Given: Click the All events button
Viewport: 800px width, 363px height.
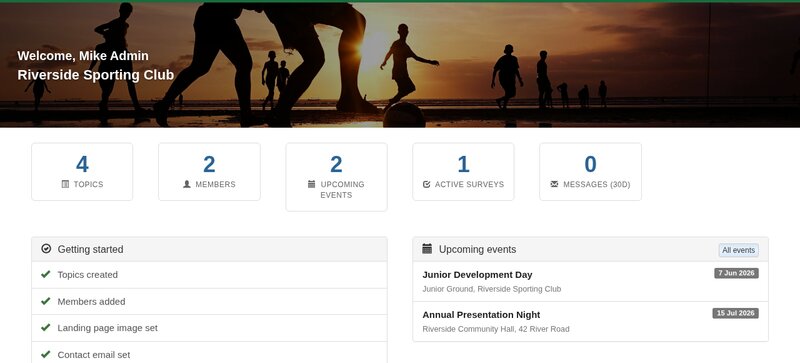Looking at the screenshot, I should coord(738,250).
